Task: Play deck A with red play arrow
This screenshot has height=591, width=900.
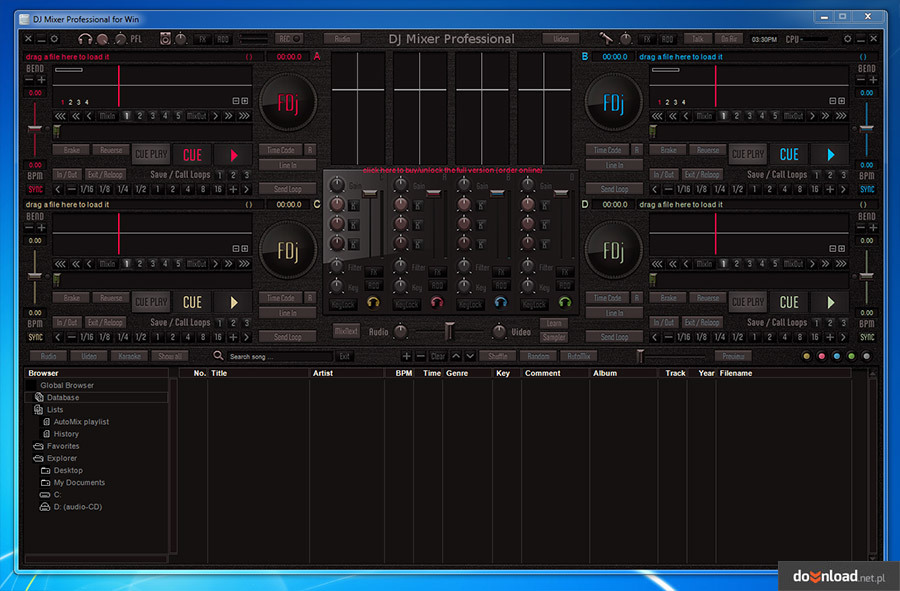Action: (x=234, y=155)
